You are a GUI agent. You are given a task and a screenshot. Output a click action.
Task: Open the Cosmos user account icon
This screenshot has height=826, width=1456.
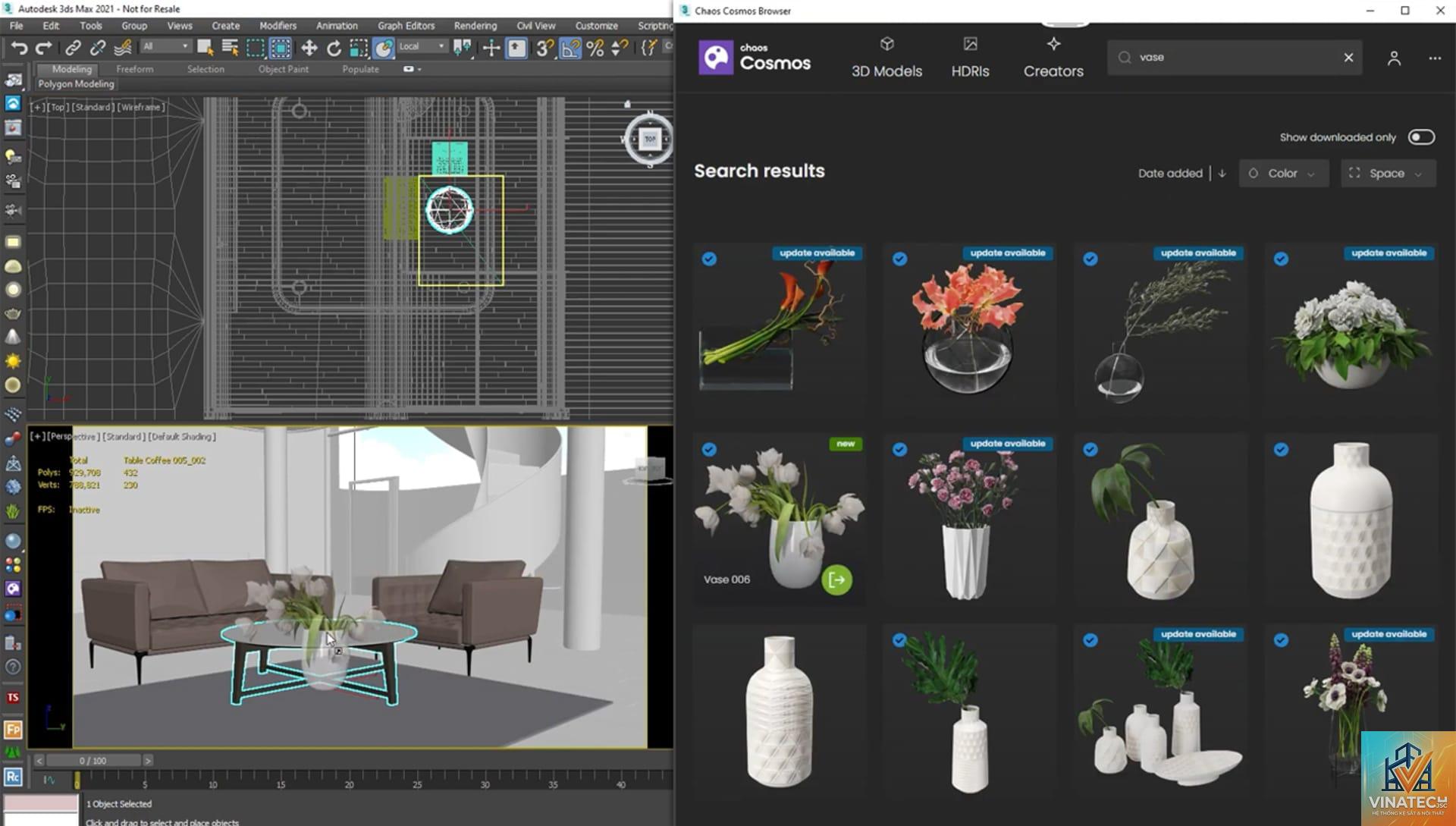tap(1394, 58)
